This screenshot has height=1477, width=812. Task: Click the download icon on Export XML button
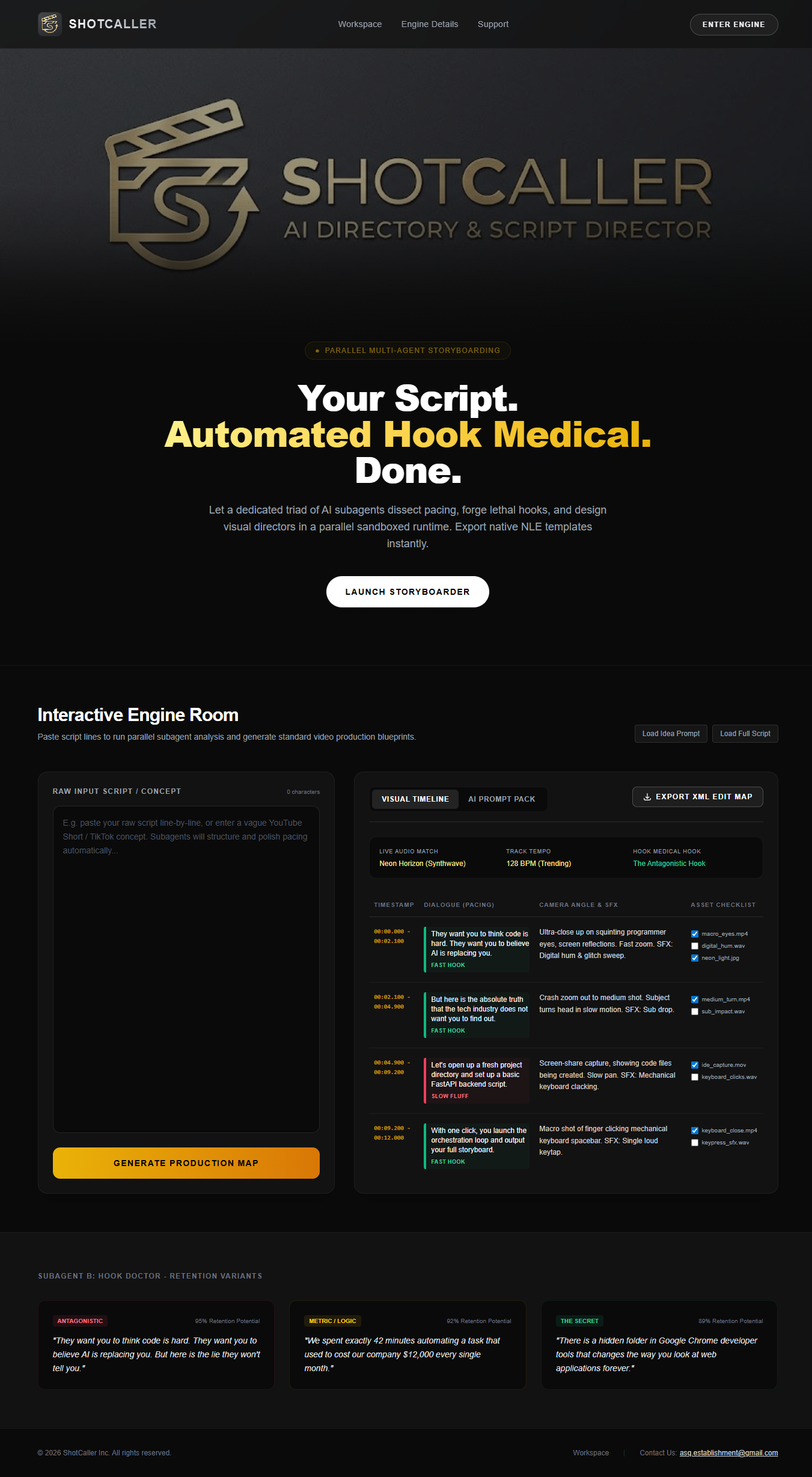647,797
